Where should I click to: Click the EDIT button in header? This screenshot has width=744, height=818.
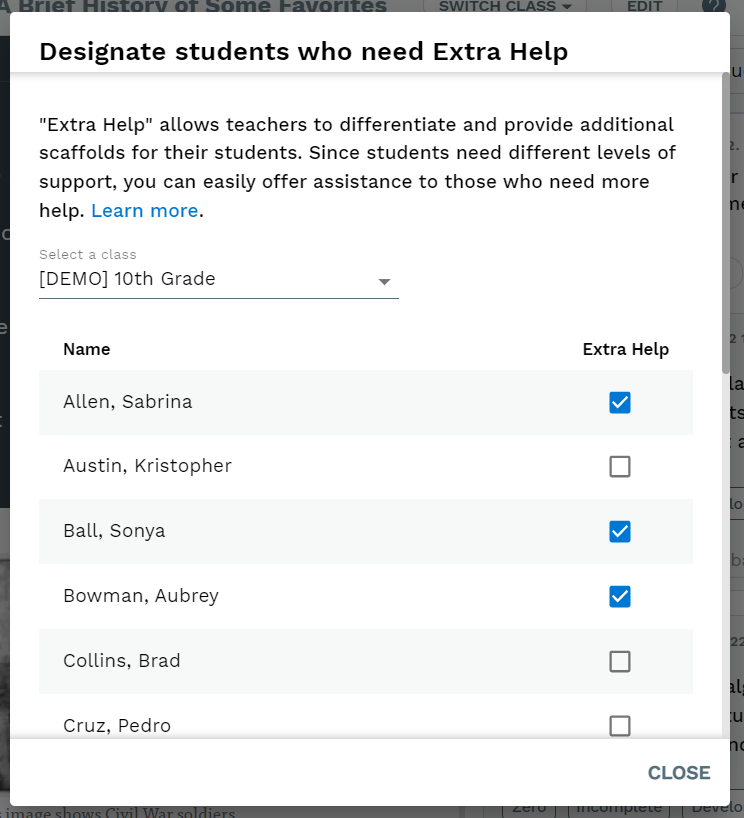click(644, 6)
